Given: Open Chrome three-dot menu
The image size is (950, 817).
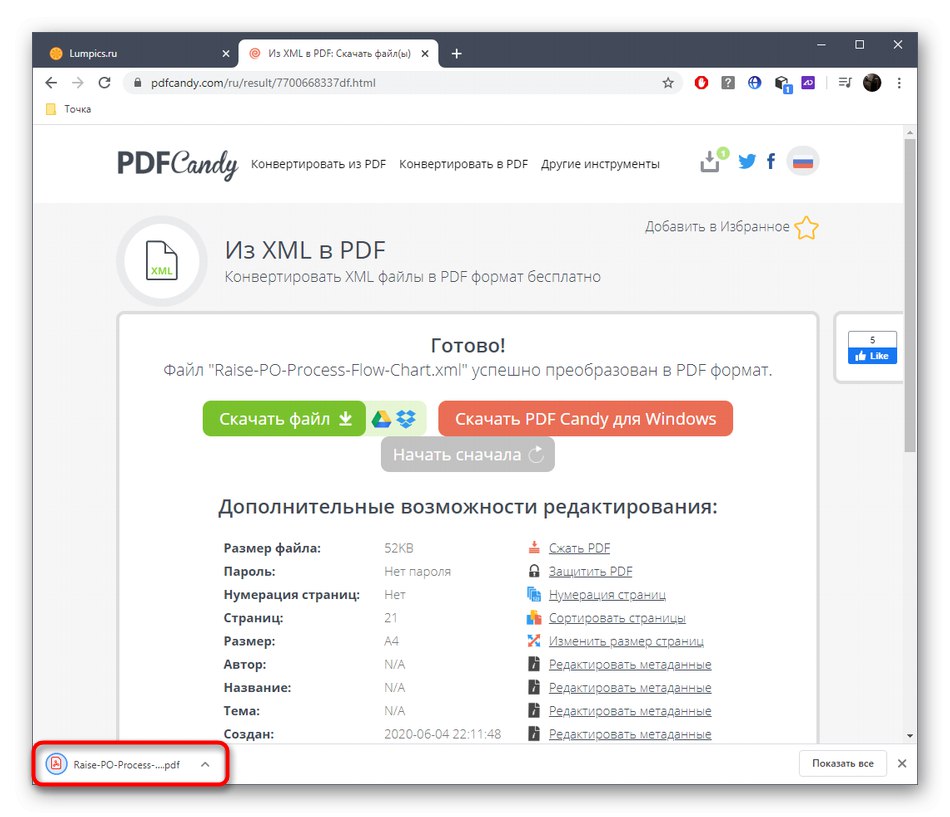Looking at the screenshot, I should click(899, 82).
